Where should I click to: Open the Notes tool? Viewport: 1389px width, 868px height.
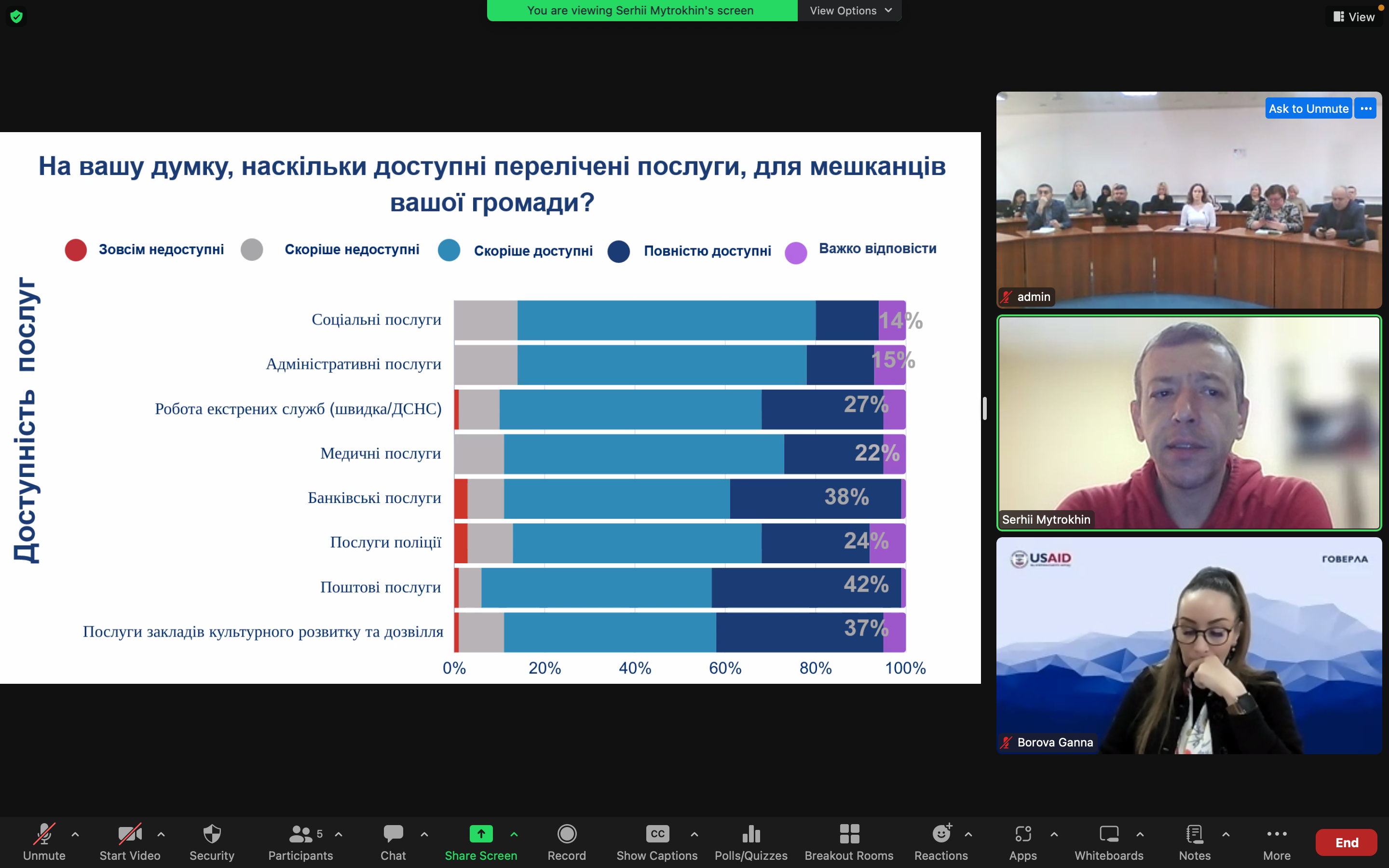(1195, 841)
